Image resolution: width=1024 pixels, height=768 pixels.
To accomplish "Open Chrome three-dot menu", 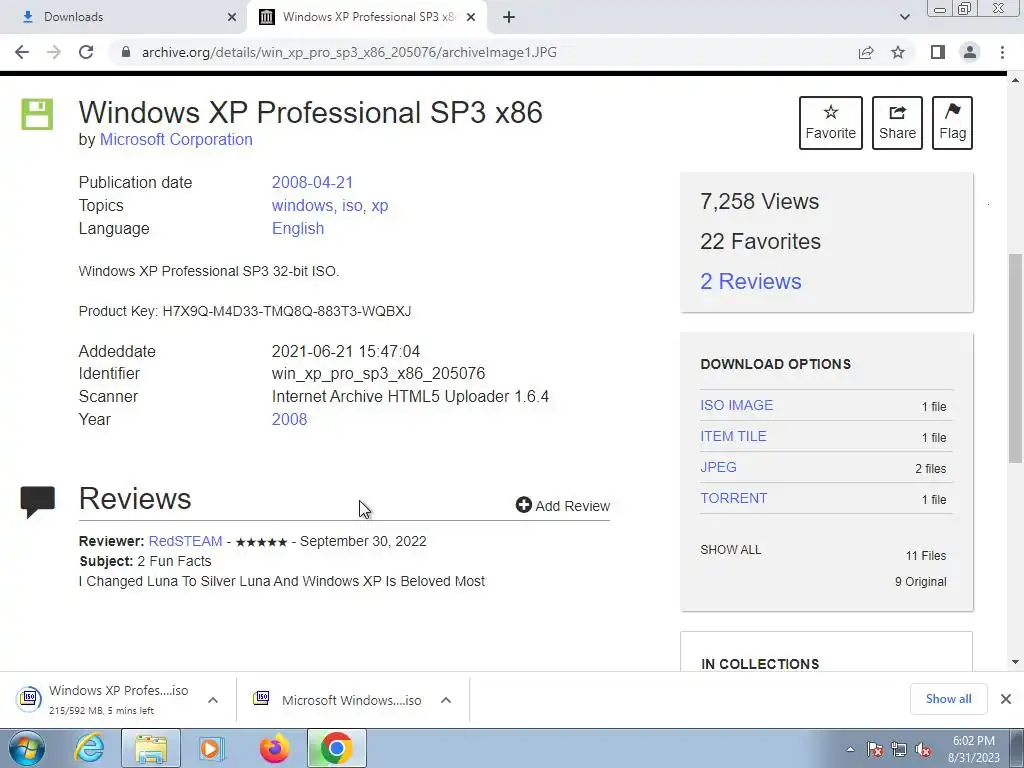I will click(x=1002, y=52).
